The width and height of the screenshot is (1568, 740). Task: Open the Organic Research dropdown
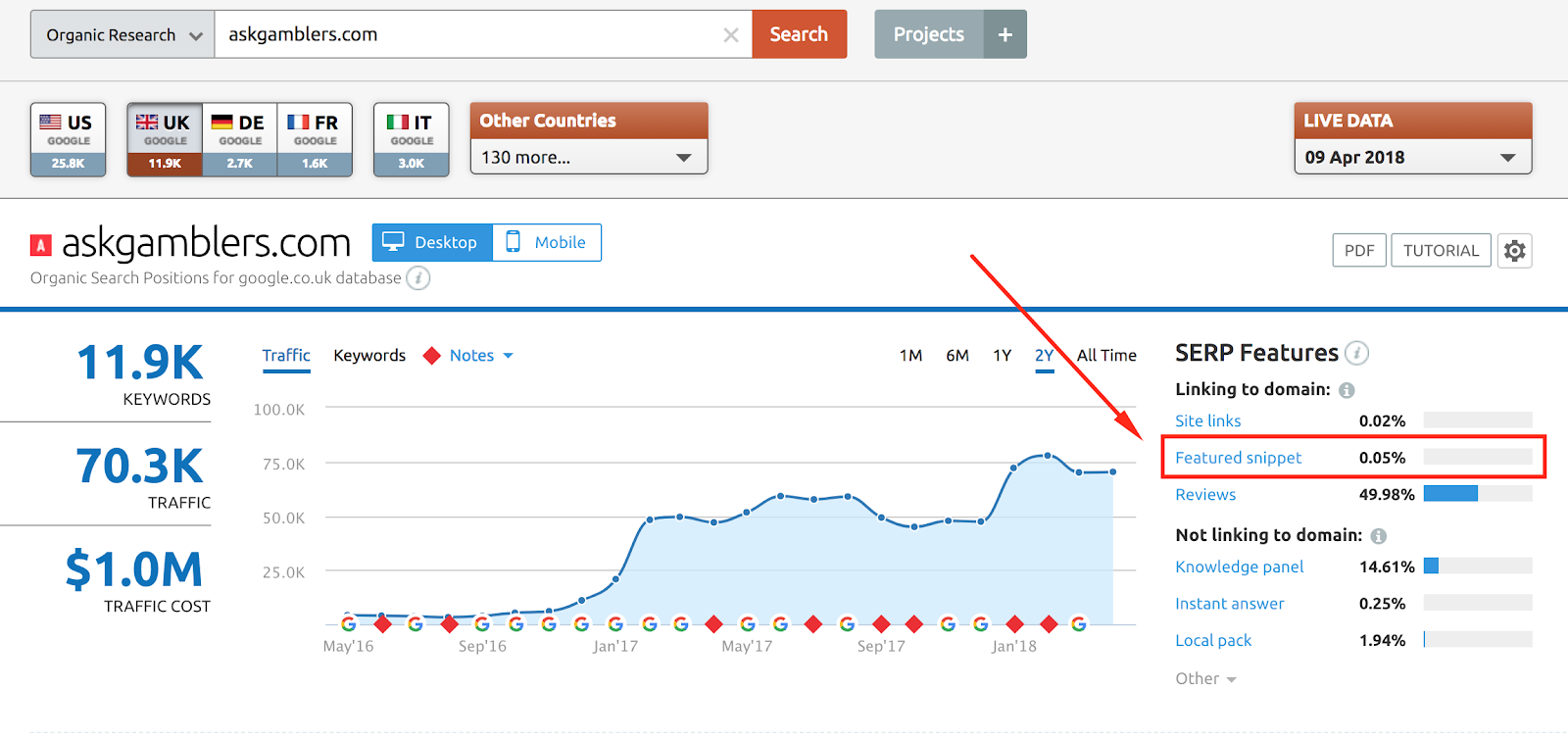point(122,34)
